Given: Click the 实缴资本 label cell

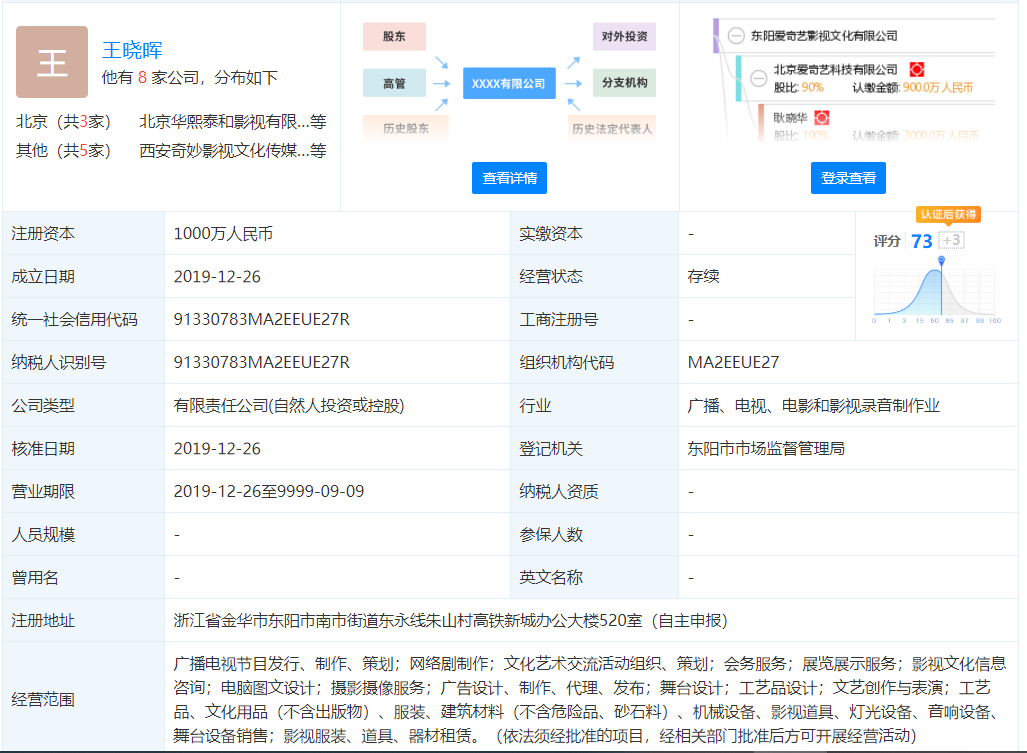Looking at the screenshot, I should pos(595,234).
